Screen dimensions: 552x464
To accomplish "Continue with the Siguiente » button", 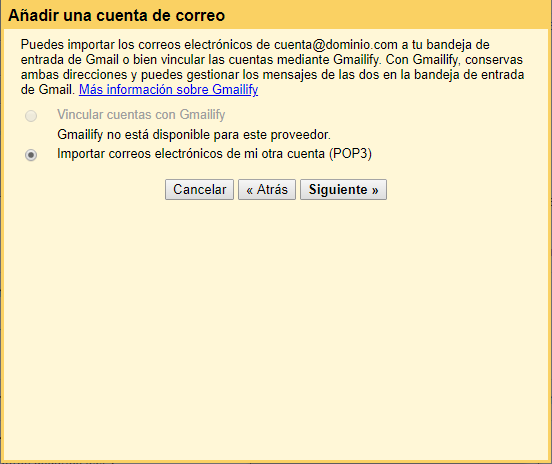I will click(x=343, y=189).
